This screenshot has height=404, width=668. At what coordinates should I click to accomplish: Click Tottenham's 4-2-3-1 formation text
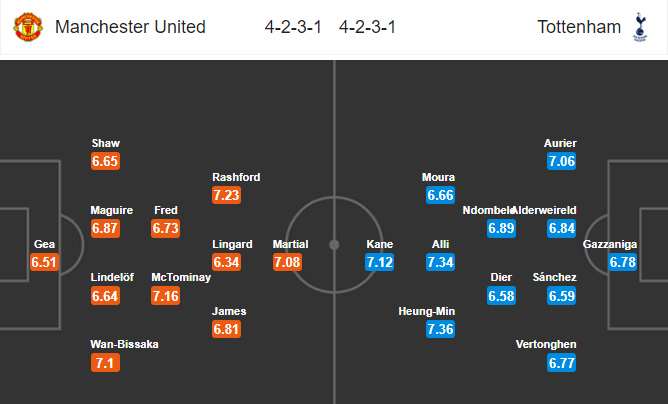367,27
